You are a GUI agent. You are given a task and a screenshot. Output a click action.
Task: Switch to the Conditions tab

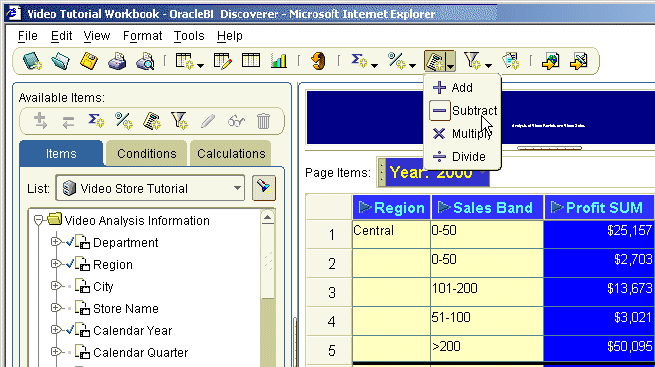147,154
